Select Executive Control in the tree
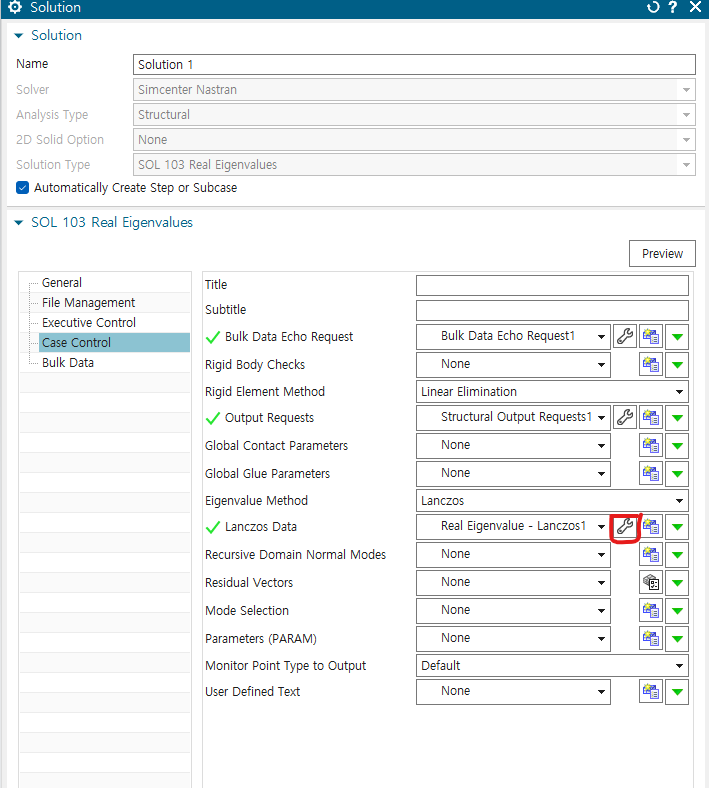This screenshot has height=788, width=709. (89, 323)
